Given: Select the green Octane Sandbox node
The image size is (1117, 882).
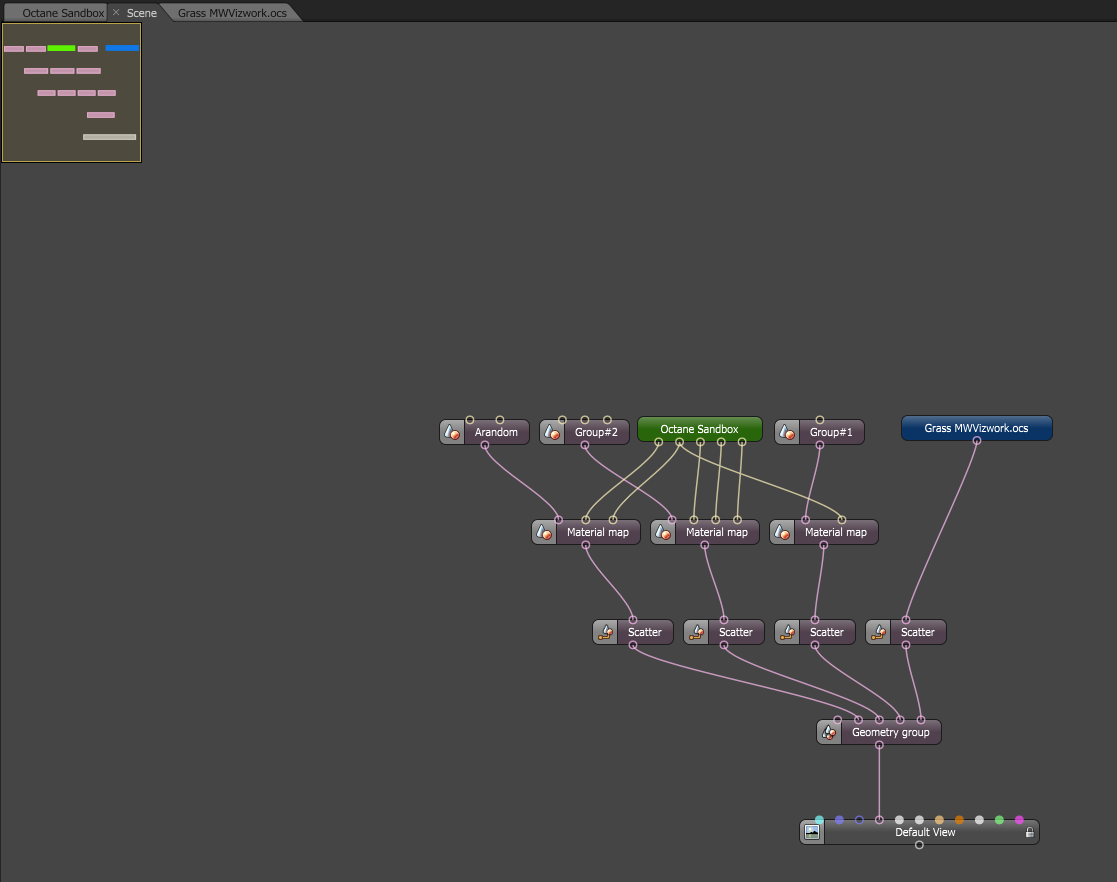Looking at the screenshot, I should [700, 429].
